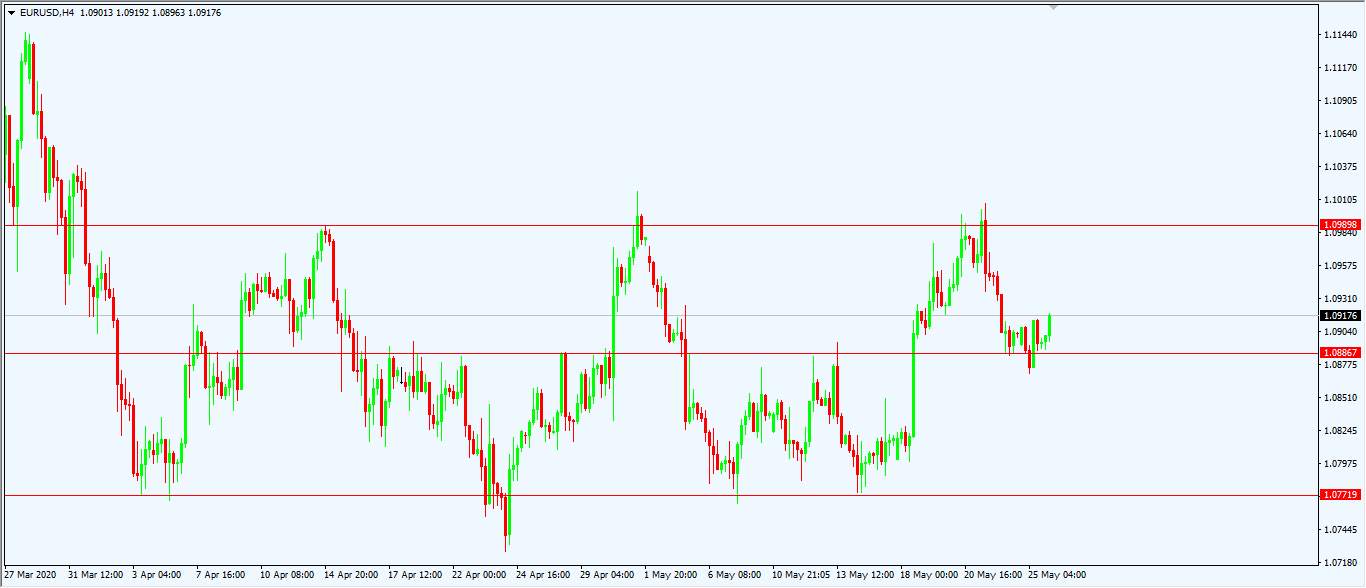1366x588 pixels.
Task: Click the 1.07180 price axis label
Action: coord(1340,563)
